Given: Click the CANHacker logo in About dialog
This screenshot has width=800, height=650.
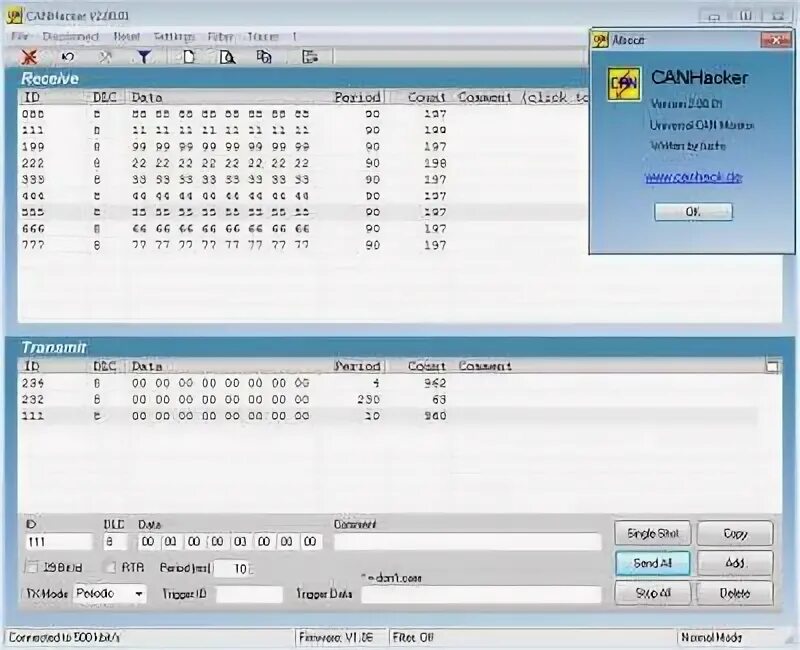Looking at the screenshot, I should tap(624, 84).
